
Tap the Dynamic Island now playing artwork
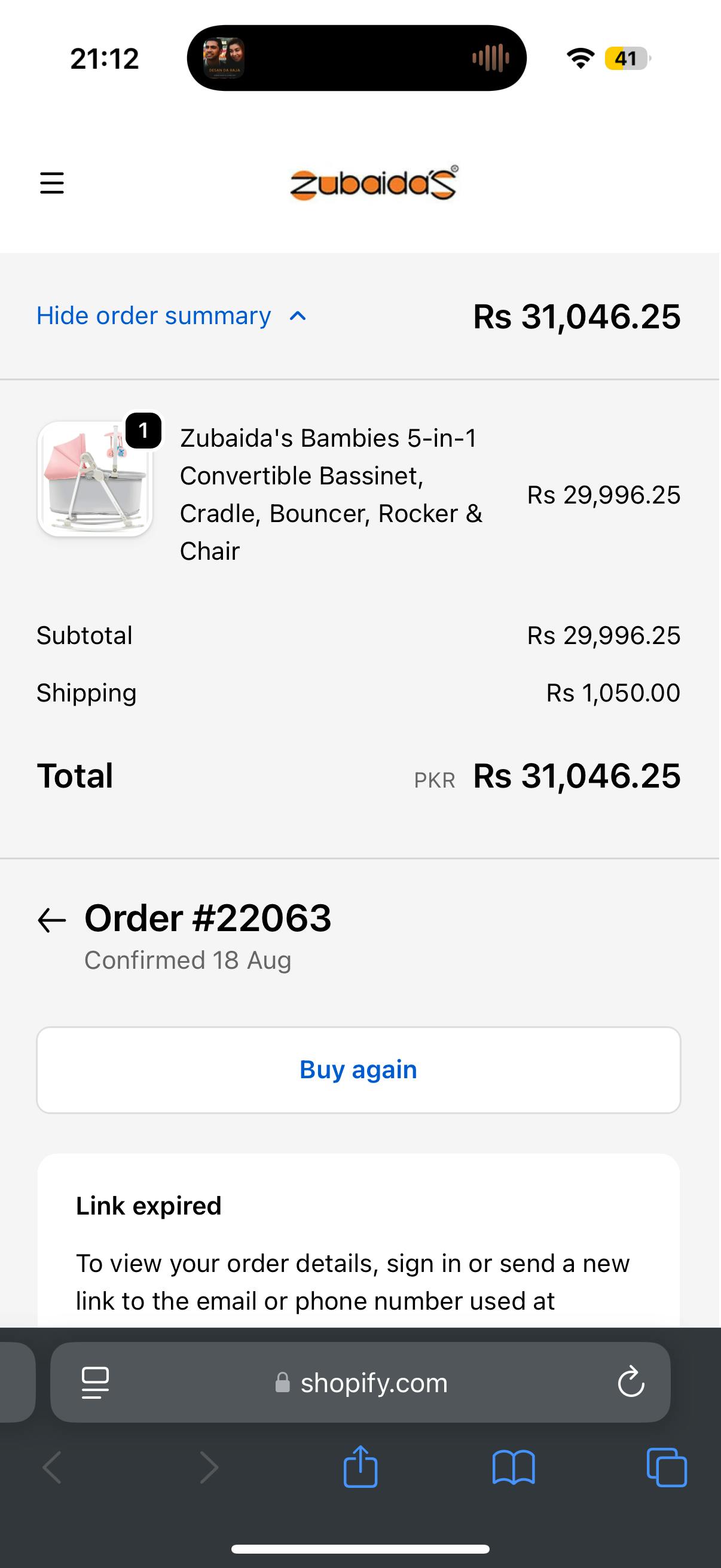coord(224,58)
